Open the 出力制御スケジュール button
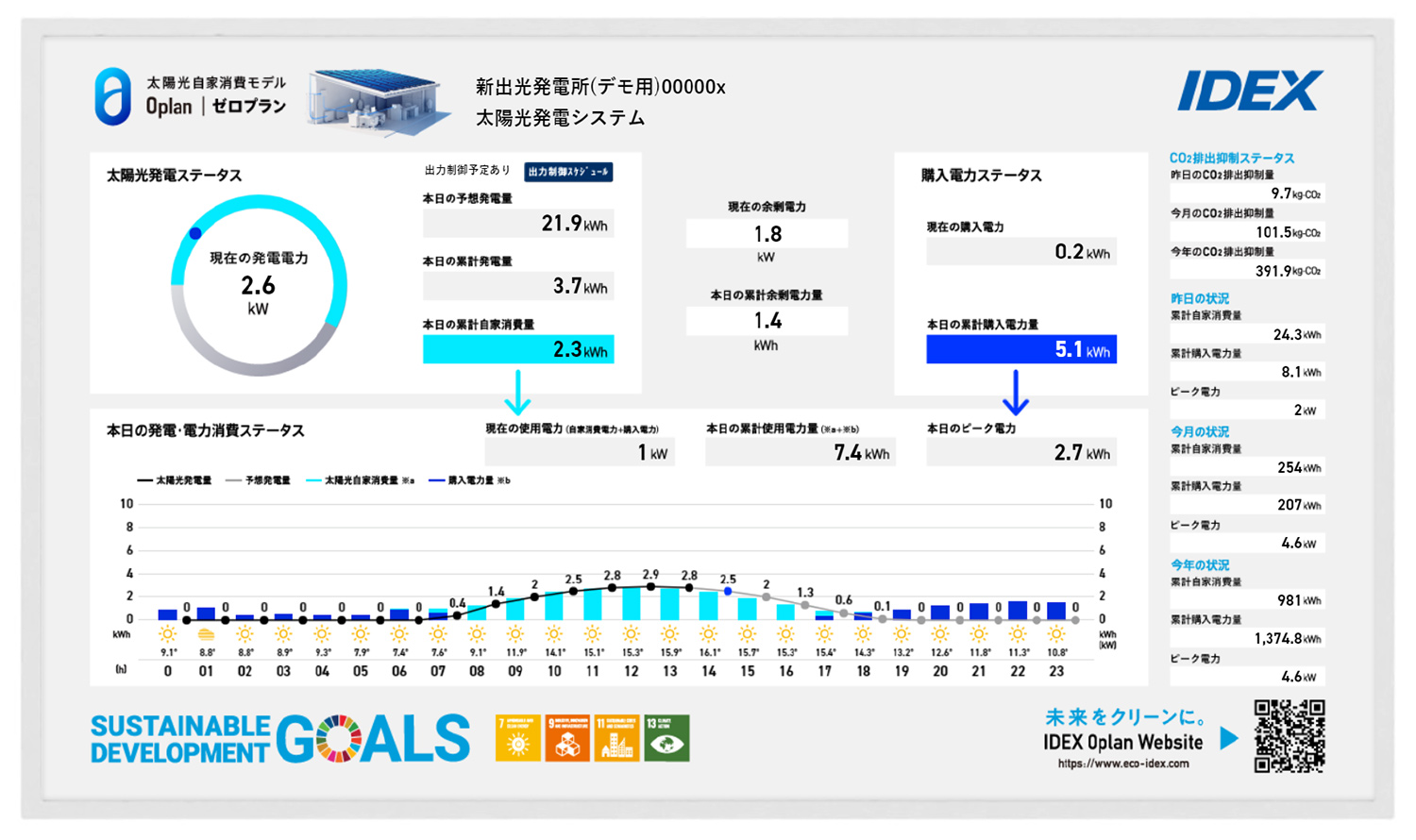Image resolution: width=1416 pixels, height=840 pixels. click(568, 172)
